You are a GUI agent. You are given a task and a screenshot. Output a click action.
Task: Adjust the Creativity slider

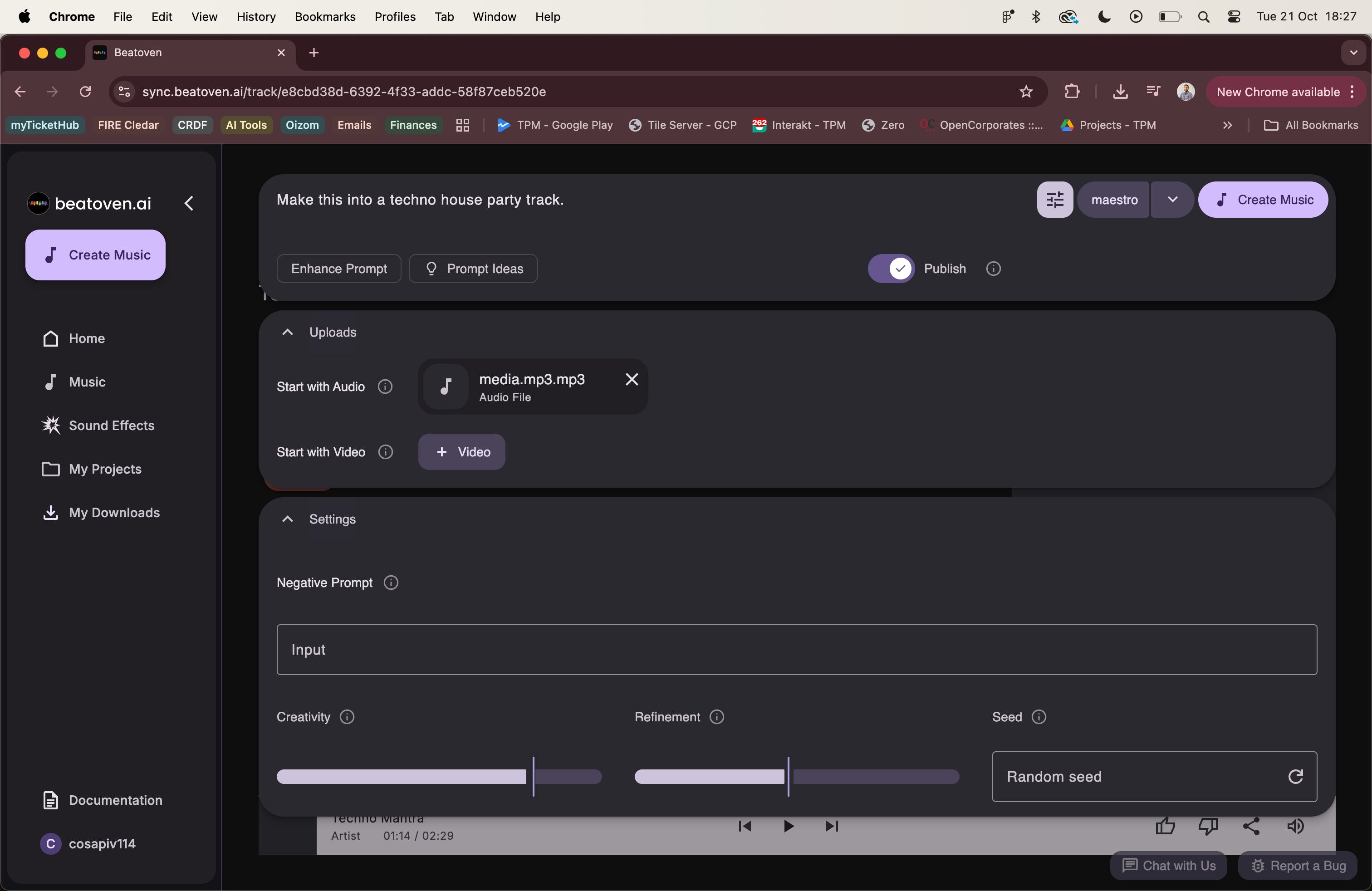click(x=533, y=776)
